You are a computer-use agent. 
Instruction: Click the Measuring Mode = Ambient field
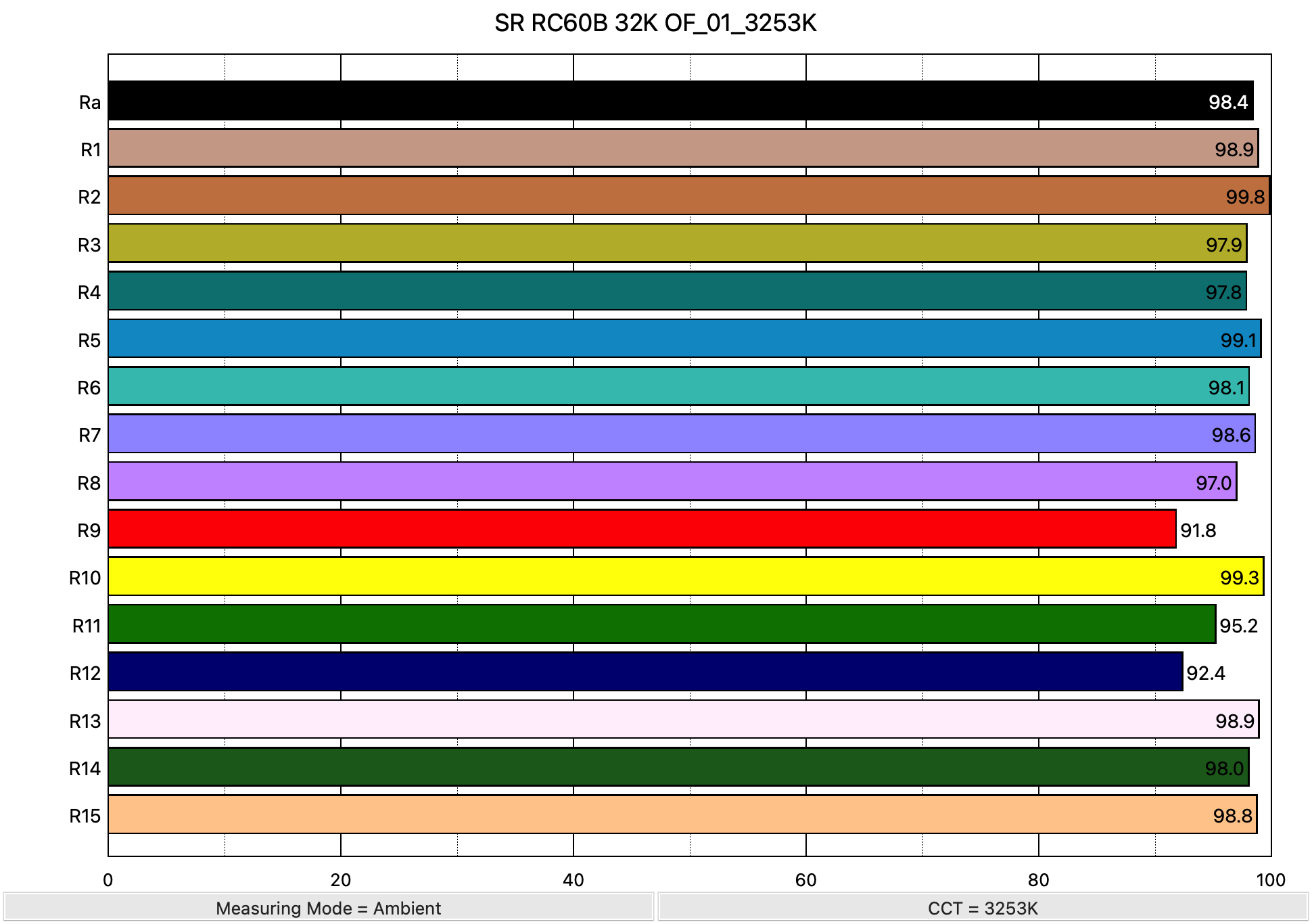pyautogui.click(x=328, y=908)
